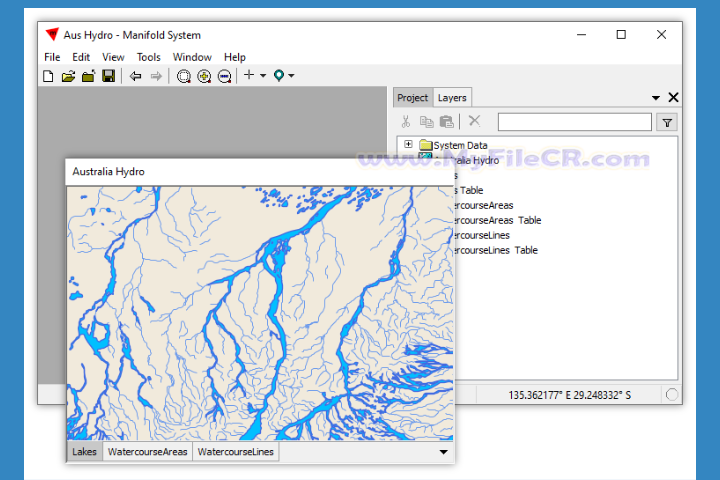720x480 pixels.
Task: Maximize the Manifold System window
Action: click(x=621, y=35)
